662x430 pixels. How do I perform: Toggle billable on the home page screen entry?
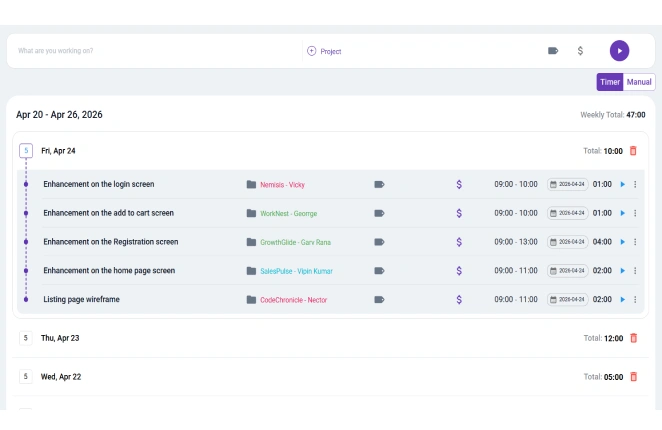click(x=459, y=271)
